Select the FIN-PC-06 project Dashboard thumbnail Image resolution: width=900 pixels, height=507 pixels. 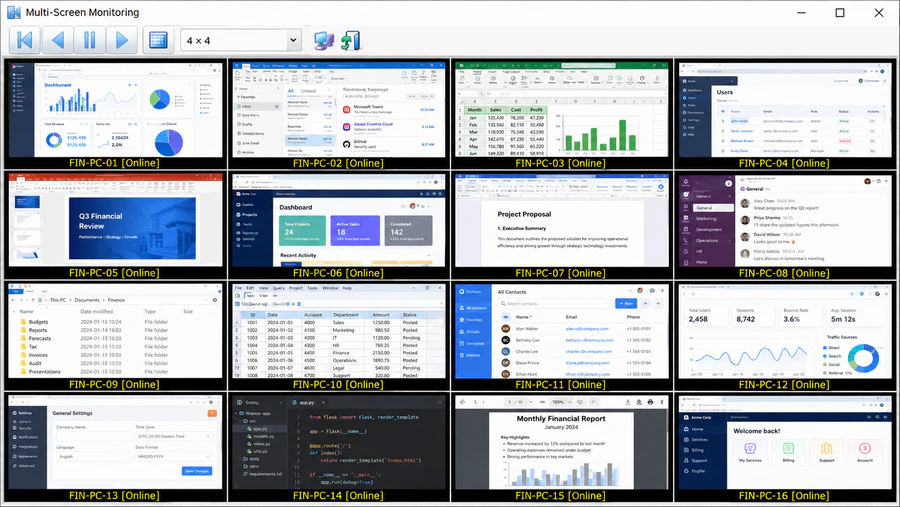point(339,220)
